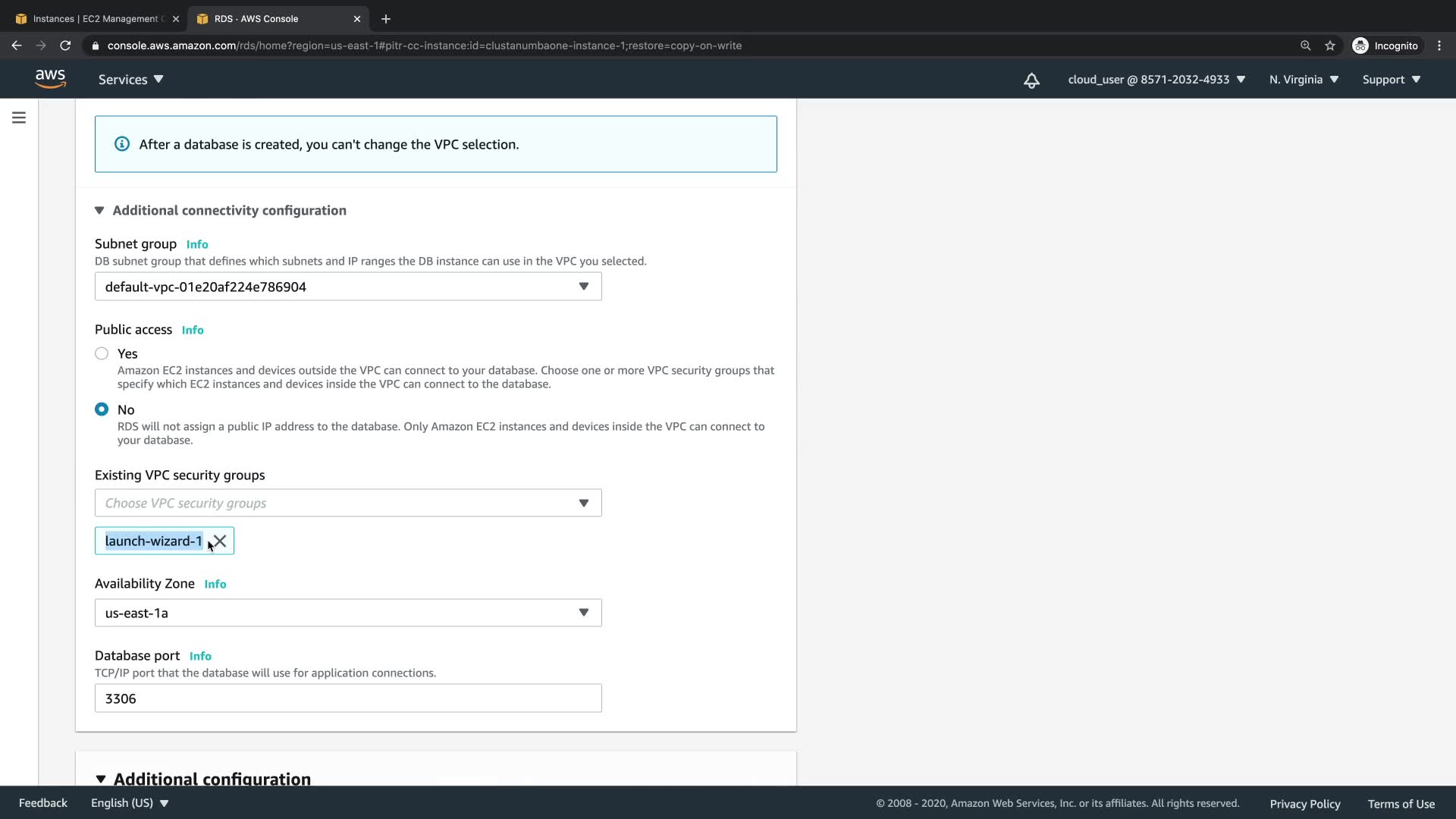This screenshot has height=819, width=1456.
Task: Click the browser zoom magnifier icon
Action: click(1305, 45)
